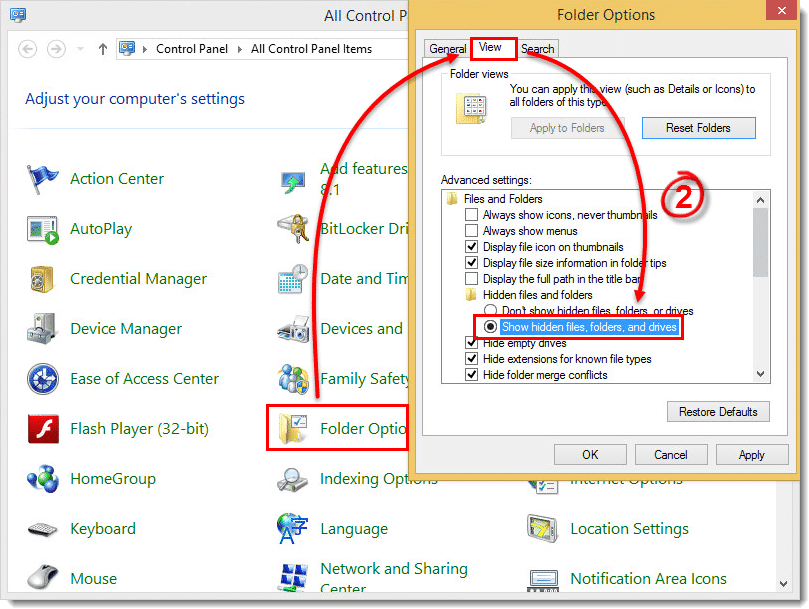Image resolution: width=809 pixels, height=609 pixels.
Task: Click the address bar computer icon
Action: tap(127, 49)
